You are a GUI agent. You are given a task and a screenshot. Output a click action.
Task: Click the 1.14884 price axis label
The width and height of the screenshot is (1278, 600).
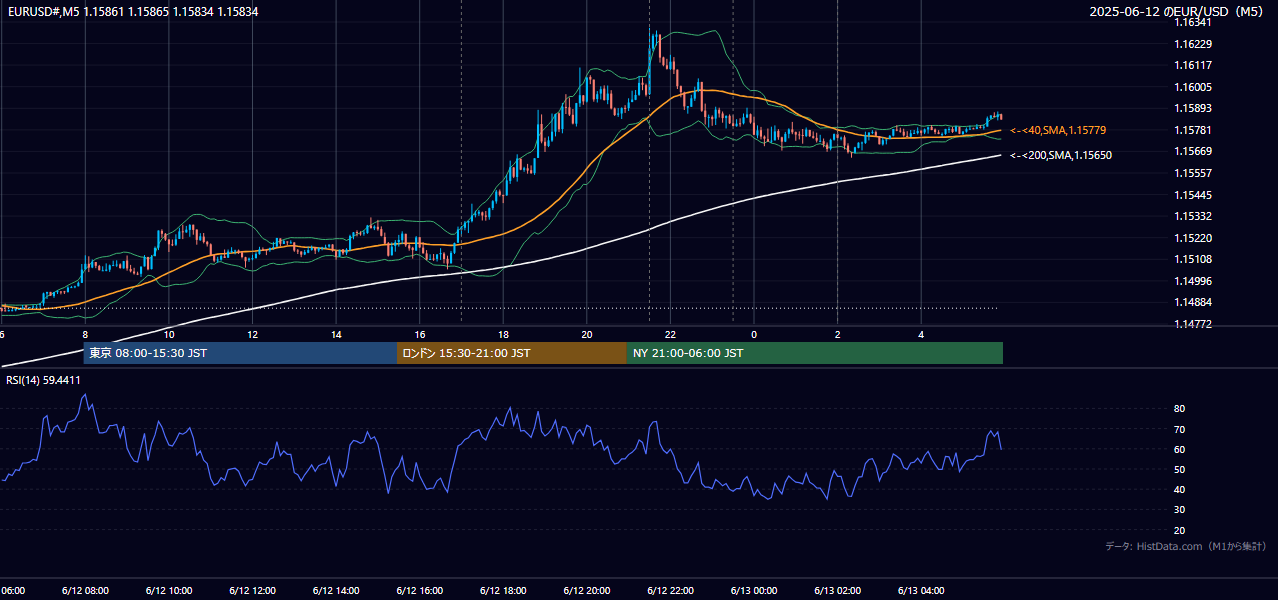[1194, 302]
